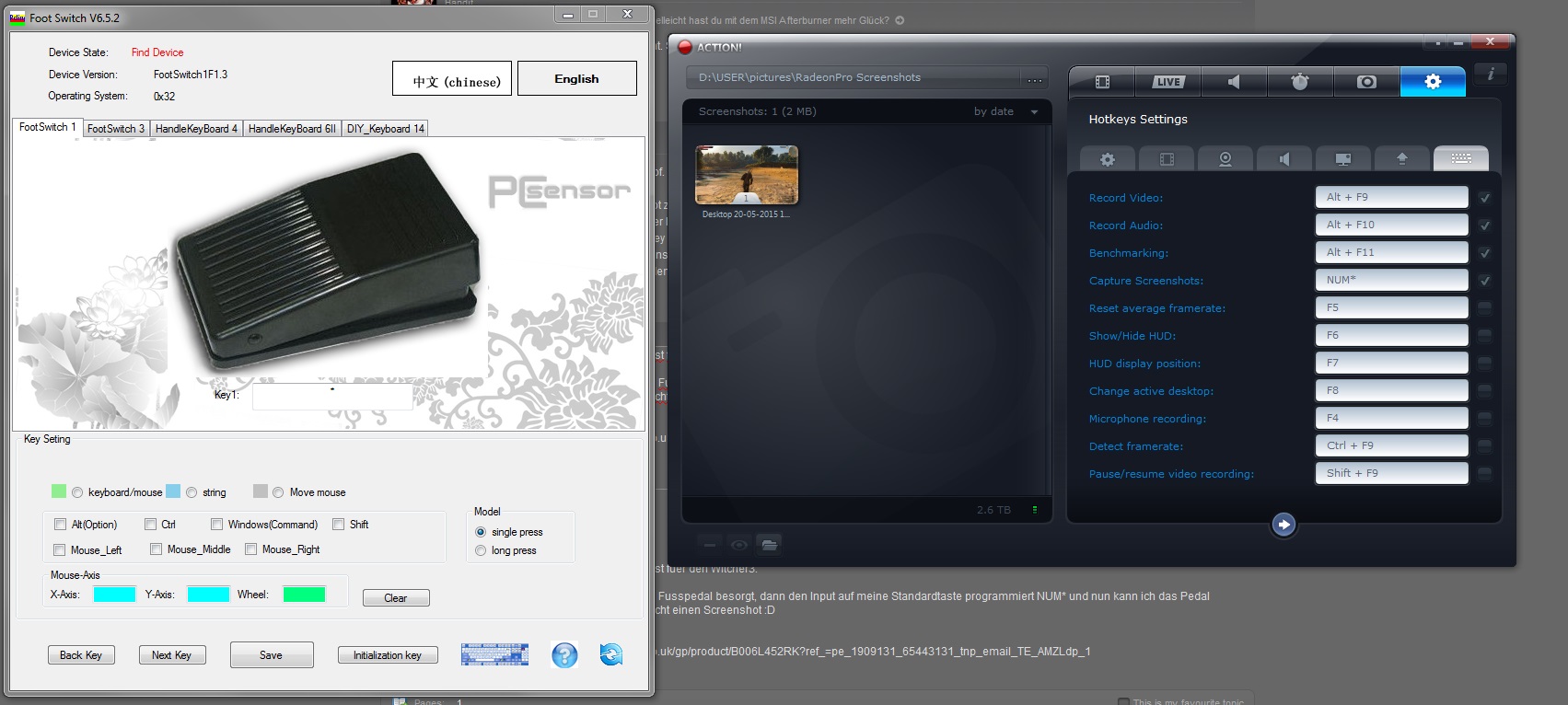Viewport: 1568px width, 705px height.
Task: Open the HandleKeyBoard 6II tab
Action: 292,129
